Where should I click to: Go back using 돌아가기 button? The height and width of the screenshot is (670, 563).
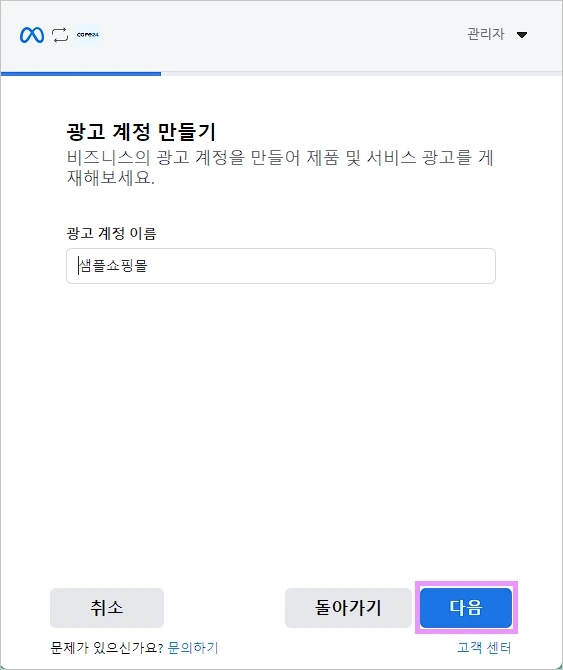point(348,608)
